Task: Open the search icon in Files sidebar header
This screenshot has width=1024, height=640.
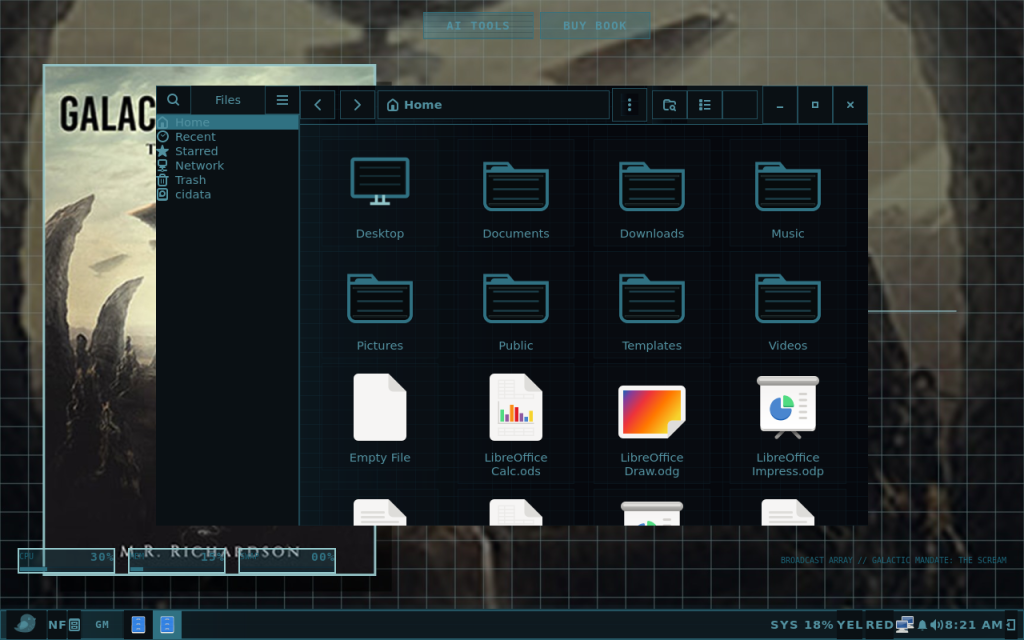Action: coord(173,100)
